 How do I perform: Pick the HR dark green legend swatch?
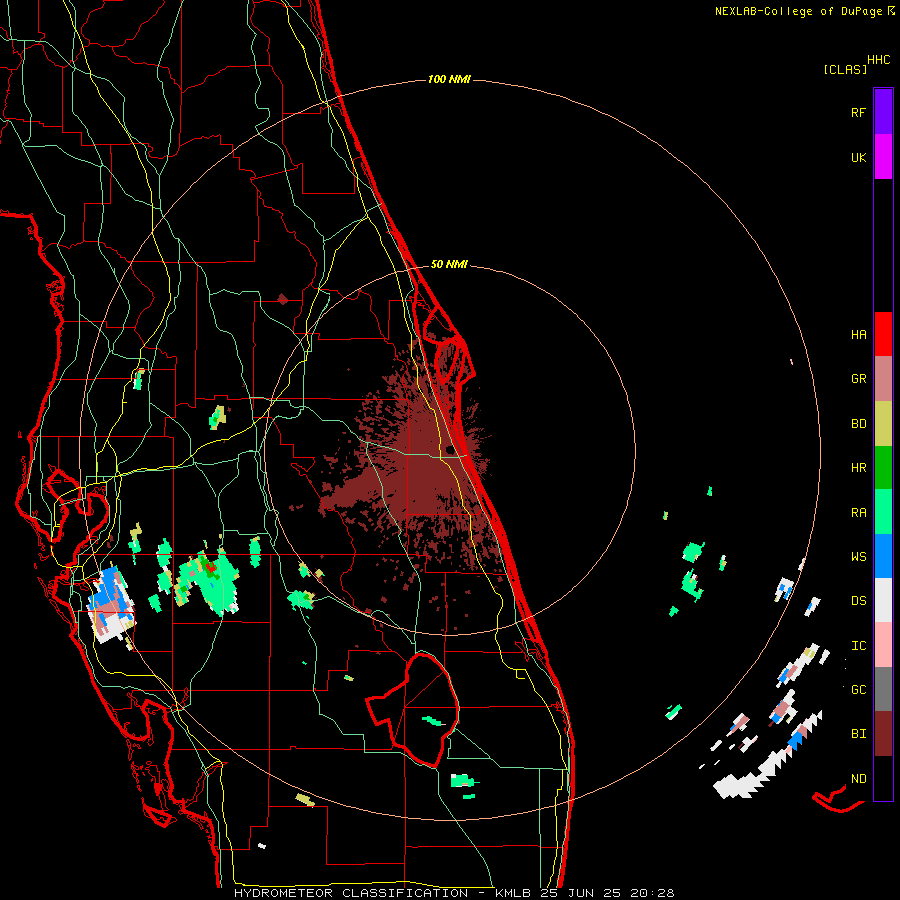(x=883, y=468)
